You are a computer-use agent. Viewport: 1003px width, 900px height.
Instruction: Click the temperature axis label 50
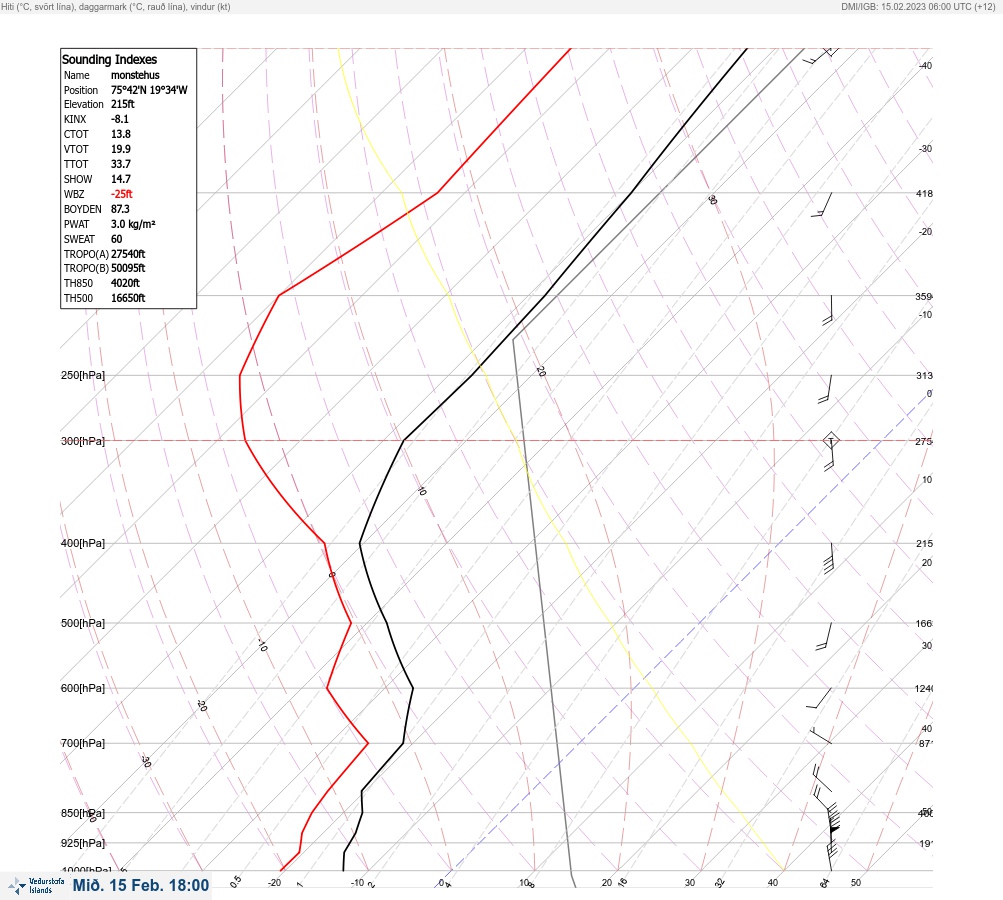[856, 883]
